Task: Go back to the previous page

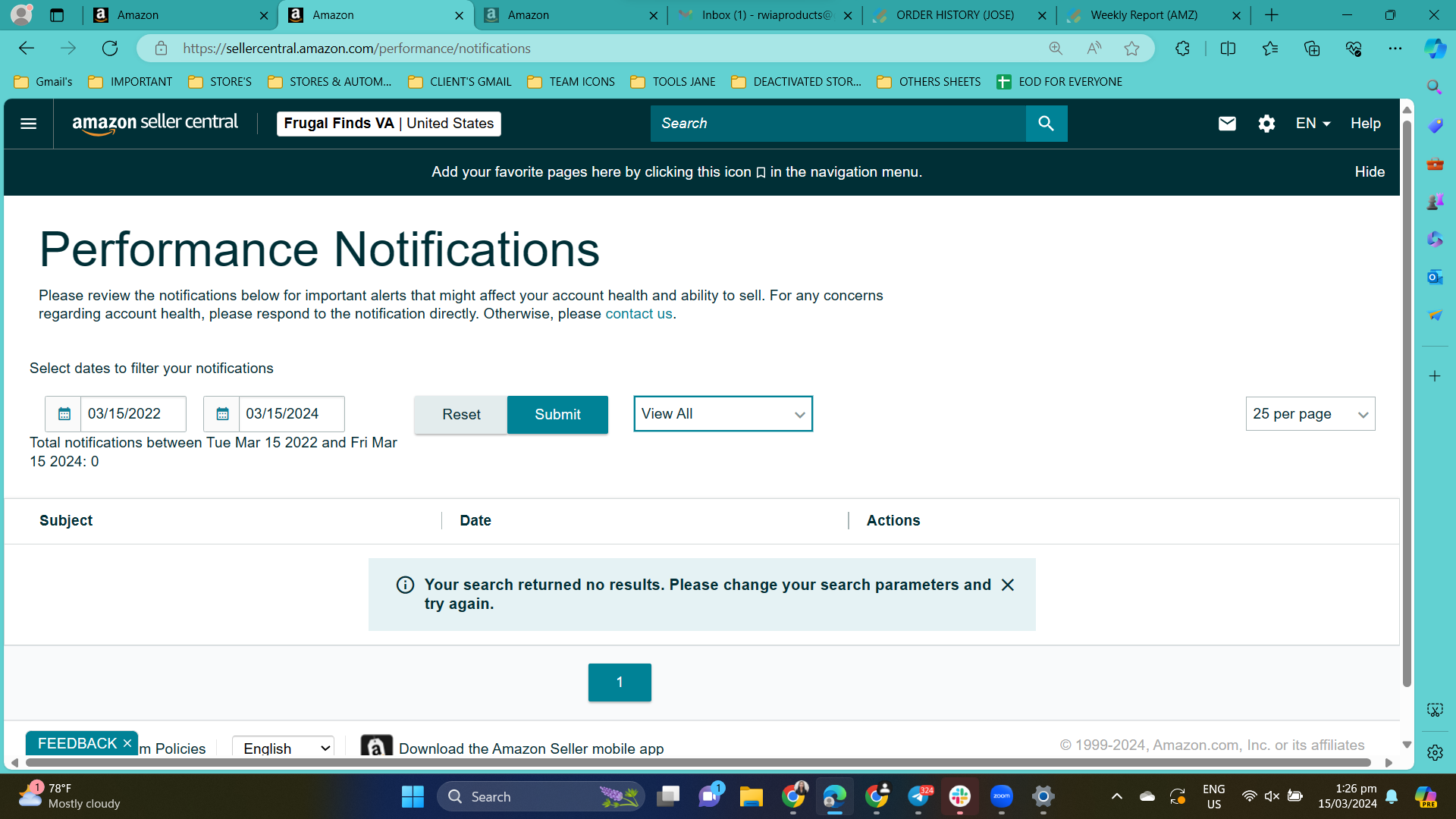Action: coord(27,49)
